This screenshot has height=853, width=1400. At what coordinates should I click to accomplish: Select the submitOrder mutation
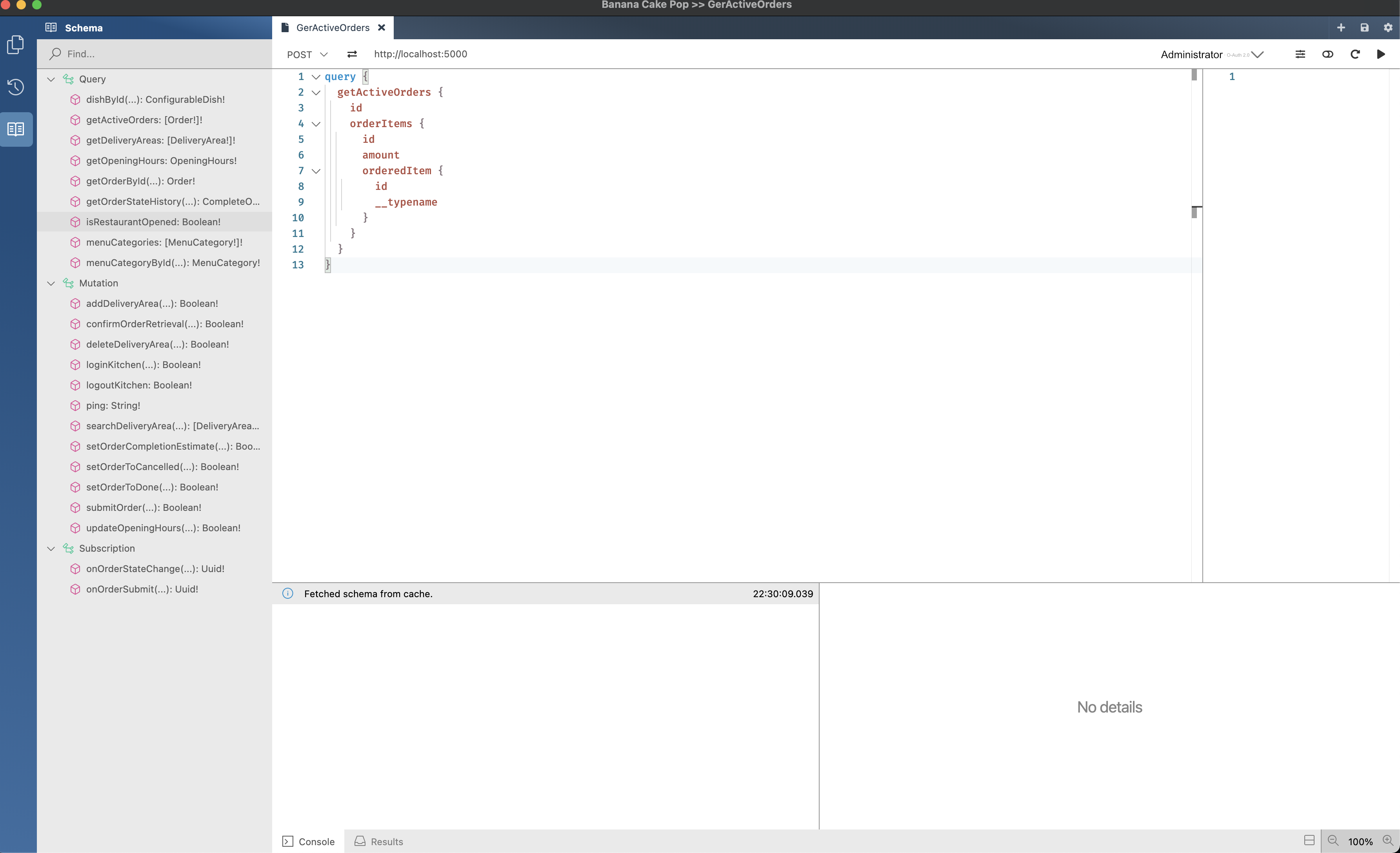143,507
